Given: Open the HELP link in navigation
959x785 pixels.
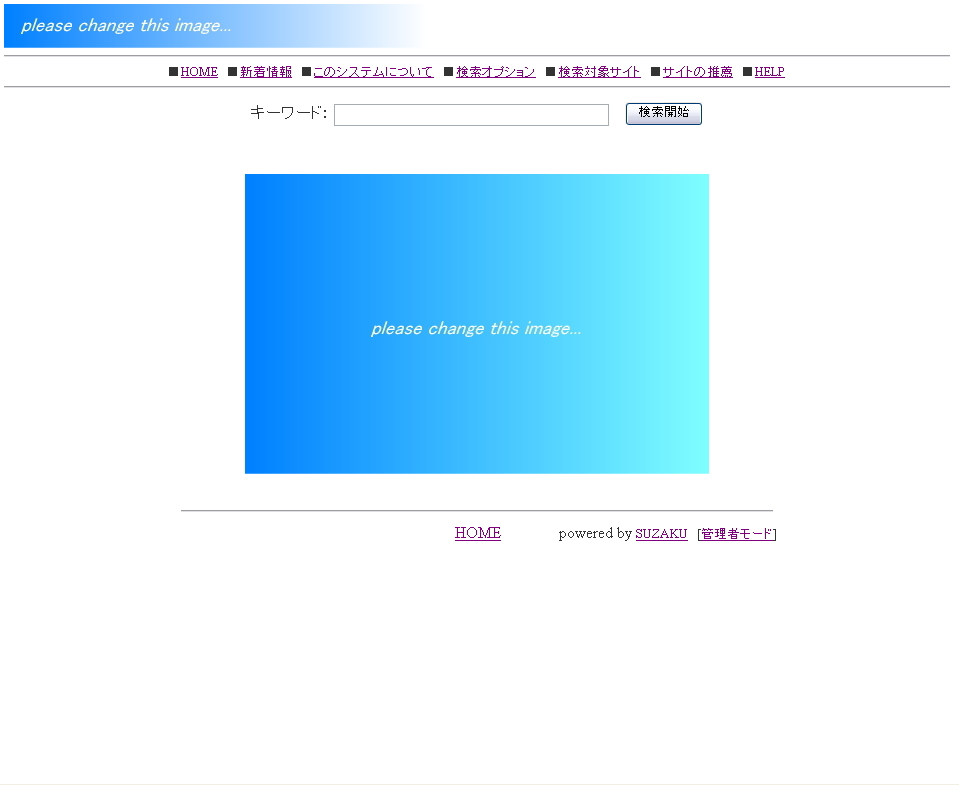Looking at the screenshot, I should tap(769, 72).
